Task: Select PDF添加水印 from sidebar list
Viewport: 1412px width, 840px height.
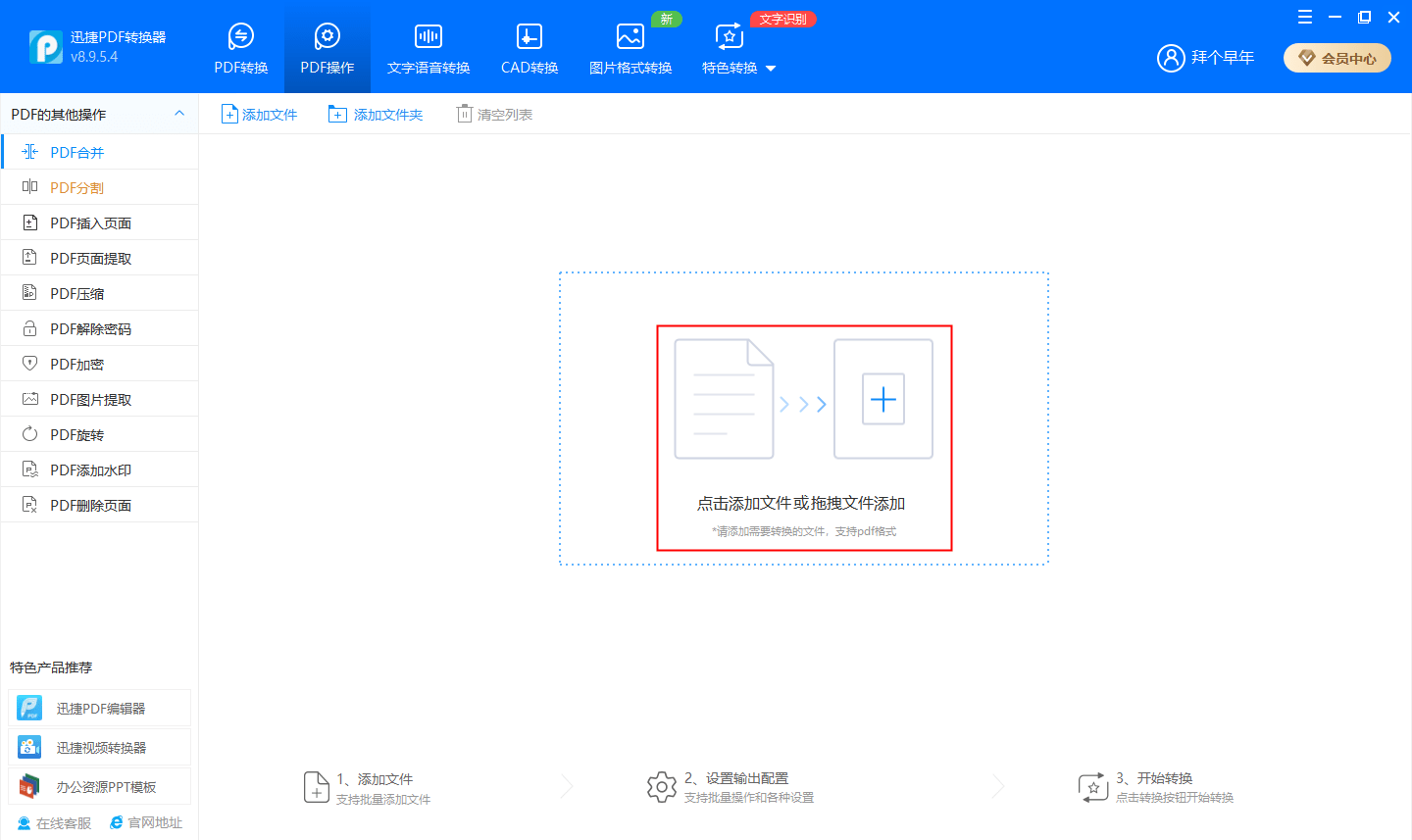Action: 90,469
